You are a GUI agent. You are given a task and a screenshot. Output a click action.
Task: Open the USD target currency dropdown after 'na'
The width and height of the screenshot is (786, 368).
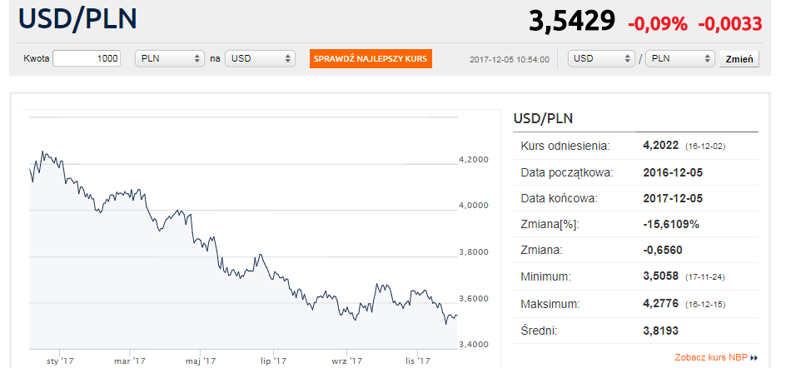tap(260, 59)
